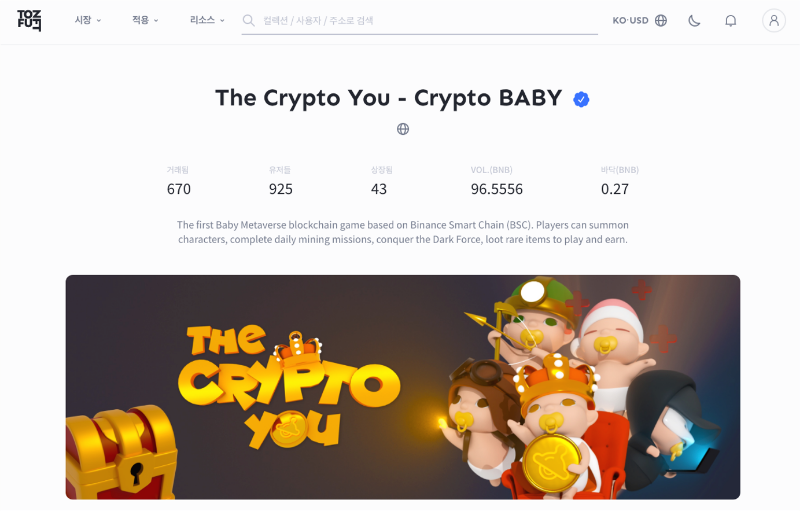This screenshot has width=800, height=511.
Task: Open the collection website globe icon
Action: click(403, 129)
